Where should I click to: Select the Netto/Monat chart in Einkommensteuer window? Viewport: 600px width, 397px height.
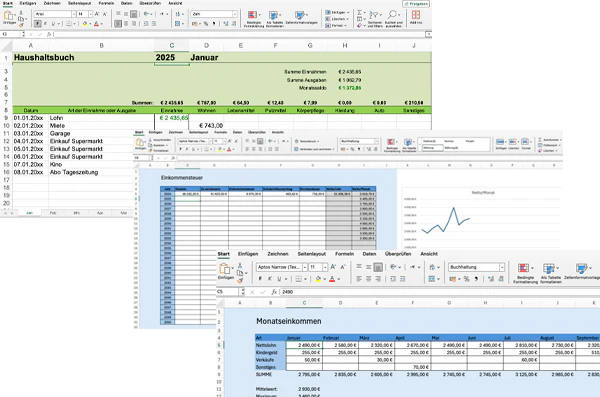pos(483,218)
